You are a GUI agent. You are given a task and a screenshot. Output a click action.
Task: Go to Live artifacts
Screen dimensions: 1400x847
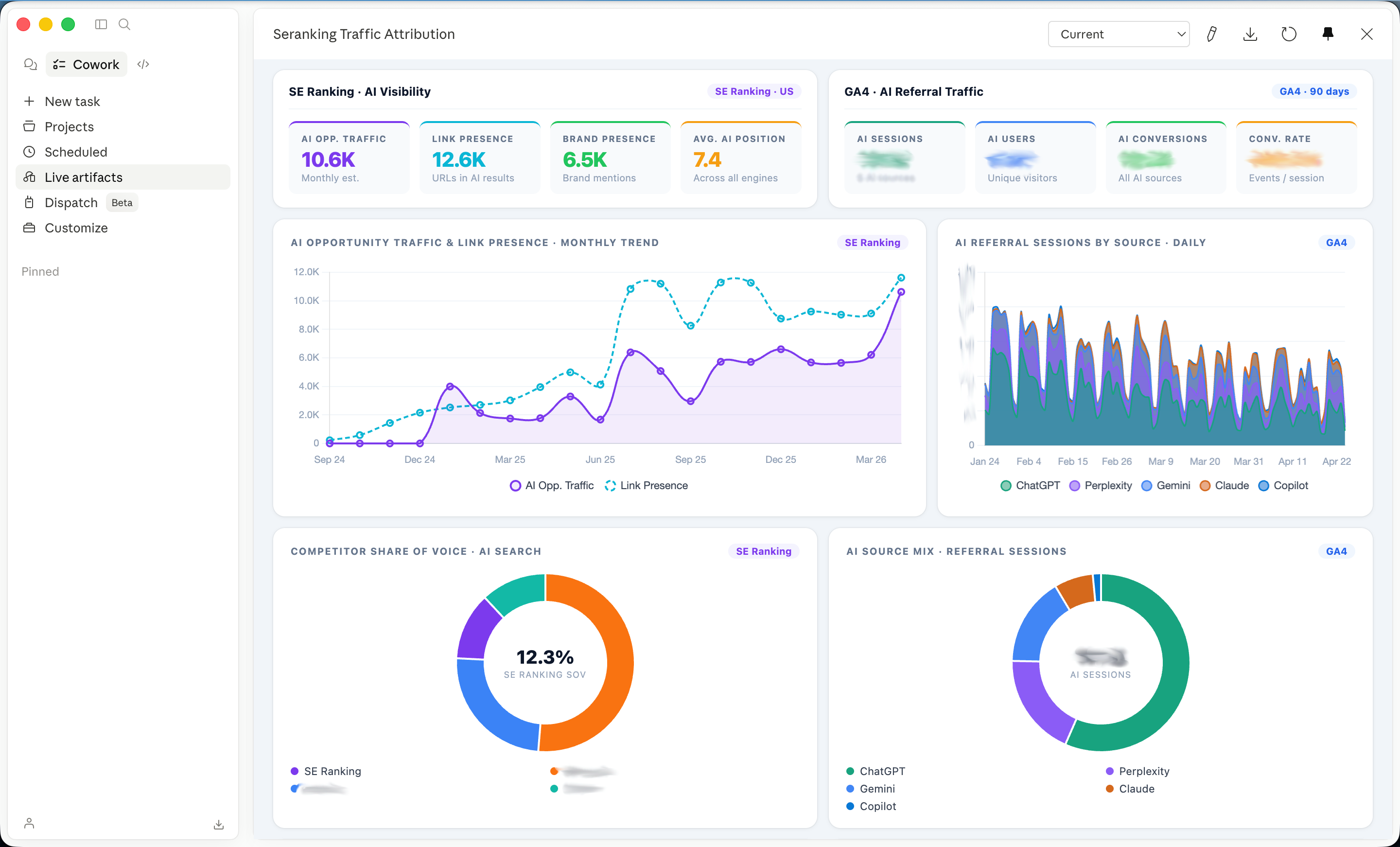point(122,177)
